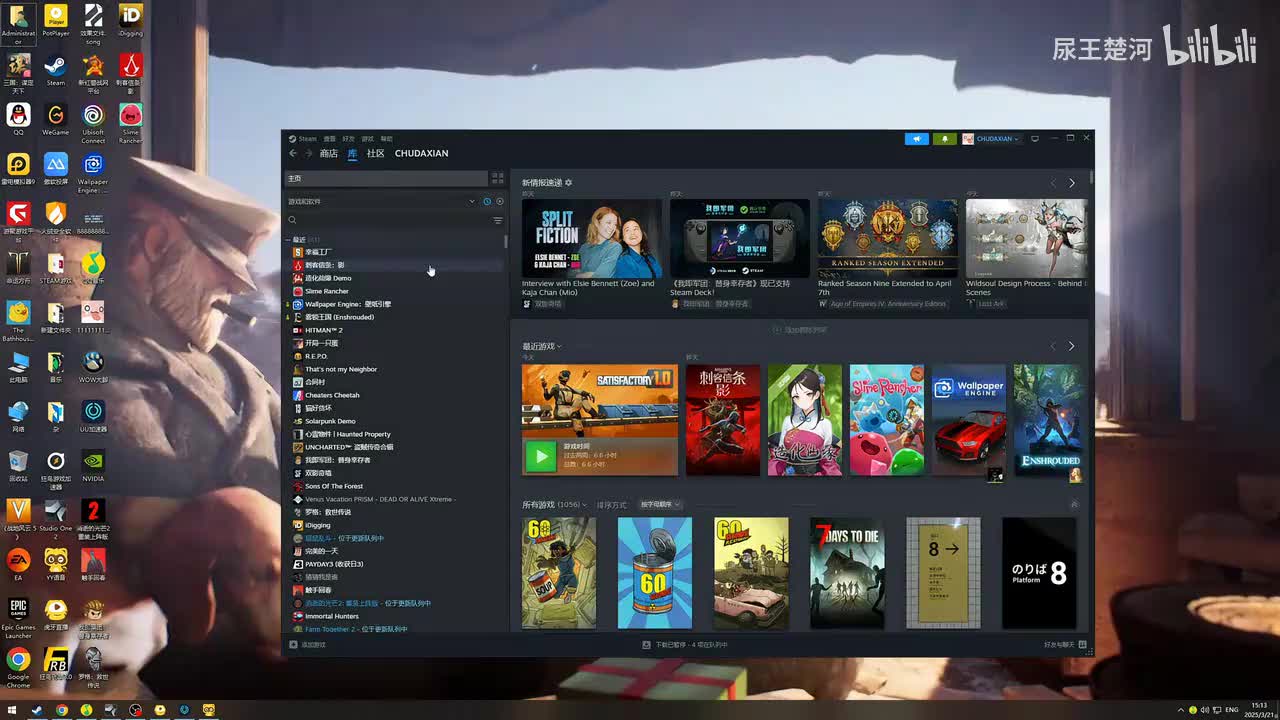Switch library to grid collections view
1280x720 pixels.
(497, 178)
